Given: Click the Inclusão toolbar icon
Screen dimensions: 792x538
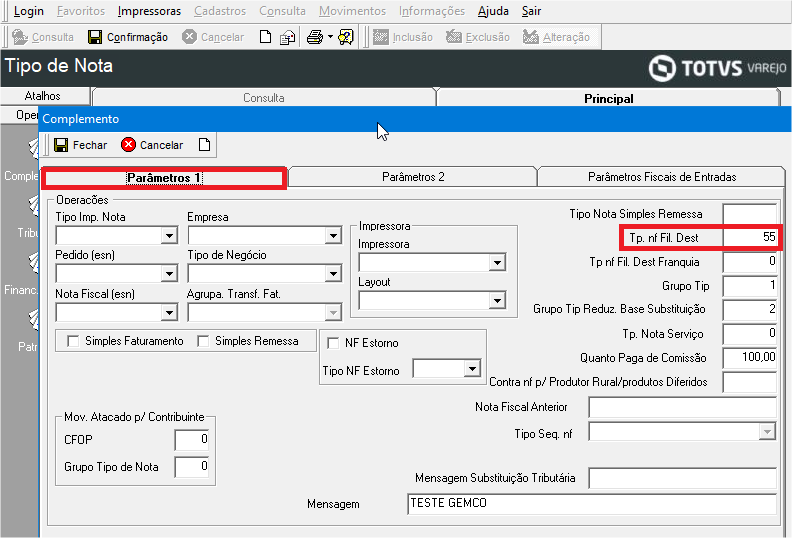Looking at the screenshot, I should point(381,37).
